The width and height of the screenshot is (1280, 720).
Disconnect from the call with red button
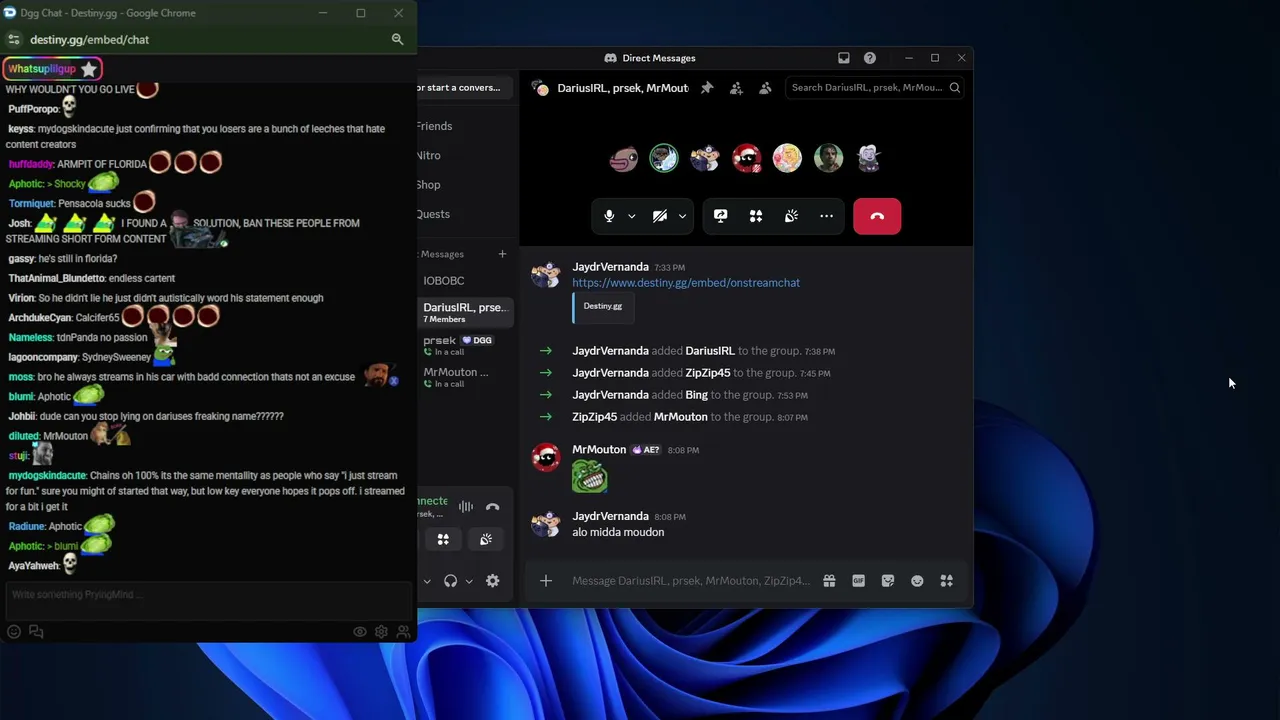(x=877, y=216)
